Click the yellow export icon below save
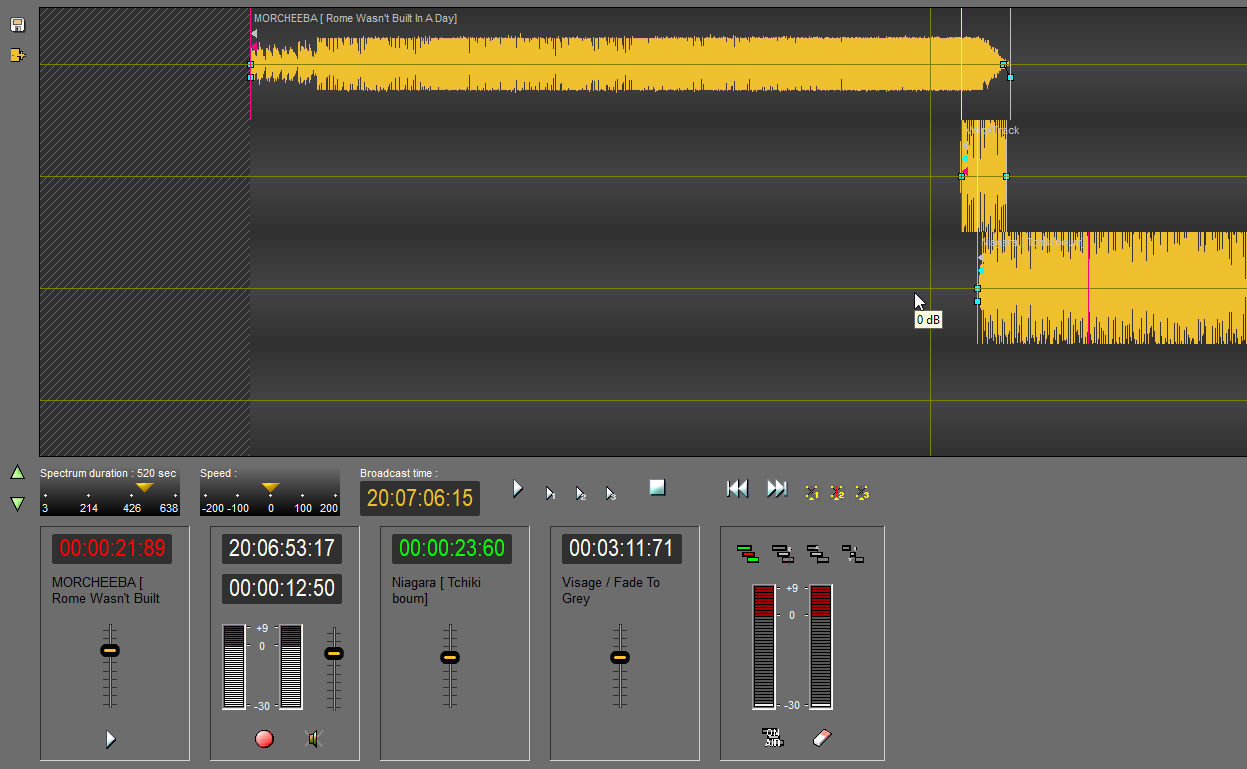Viewport: 1247px width, 769px height. click(x=17, y=55)
